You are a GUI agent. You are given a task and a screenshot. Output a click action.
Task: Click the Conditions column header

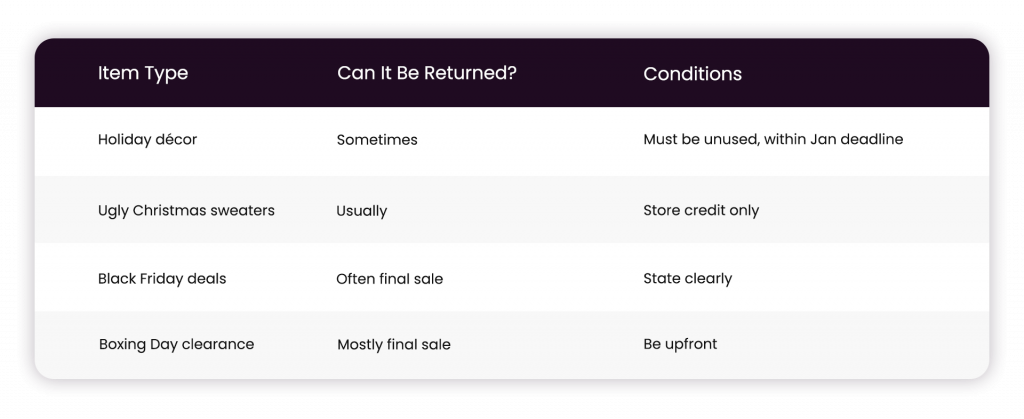tap(692, 74)
